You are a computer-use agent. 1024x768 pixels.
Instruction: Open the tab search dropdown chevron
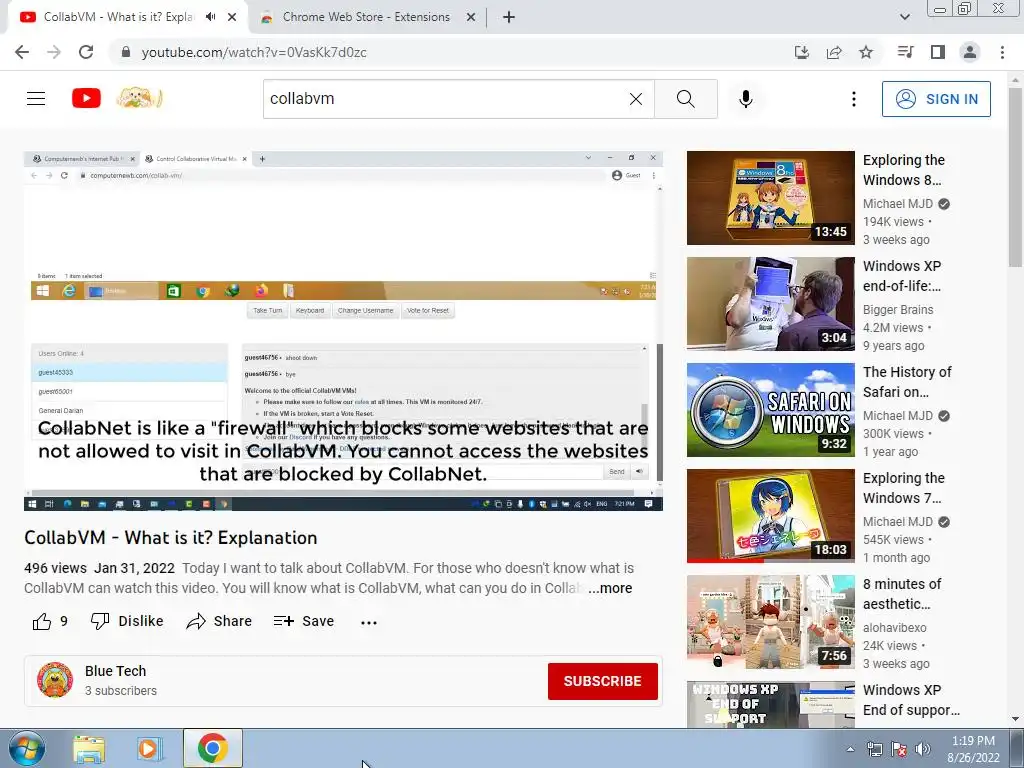click(904, 17)
